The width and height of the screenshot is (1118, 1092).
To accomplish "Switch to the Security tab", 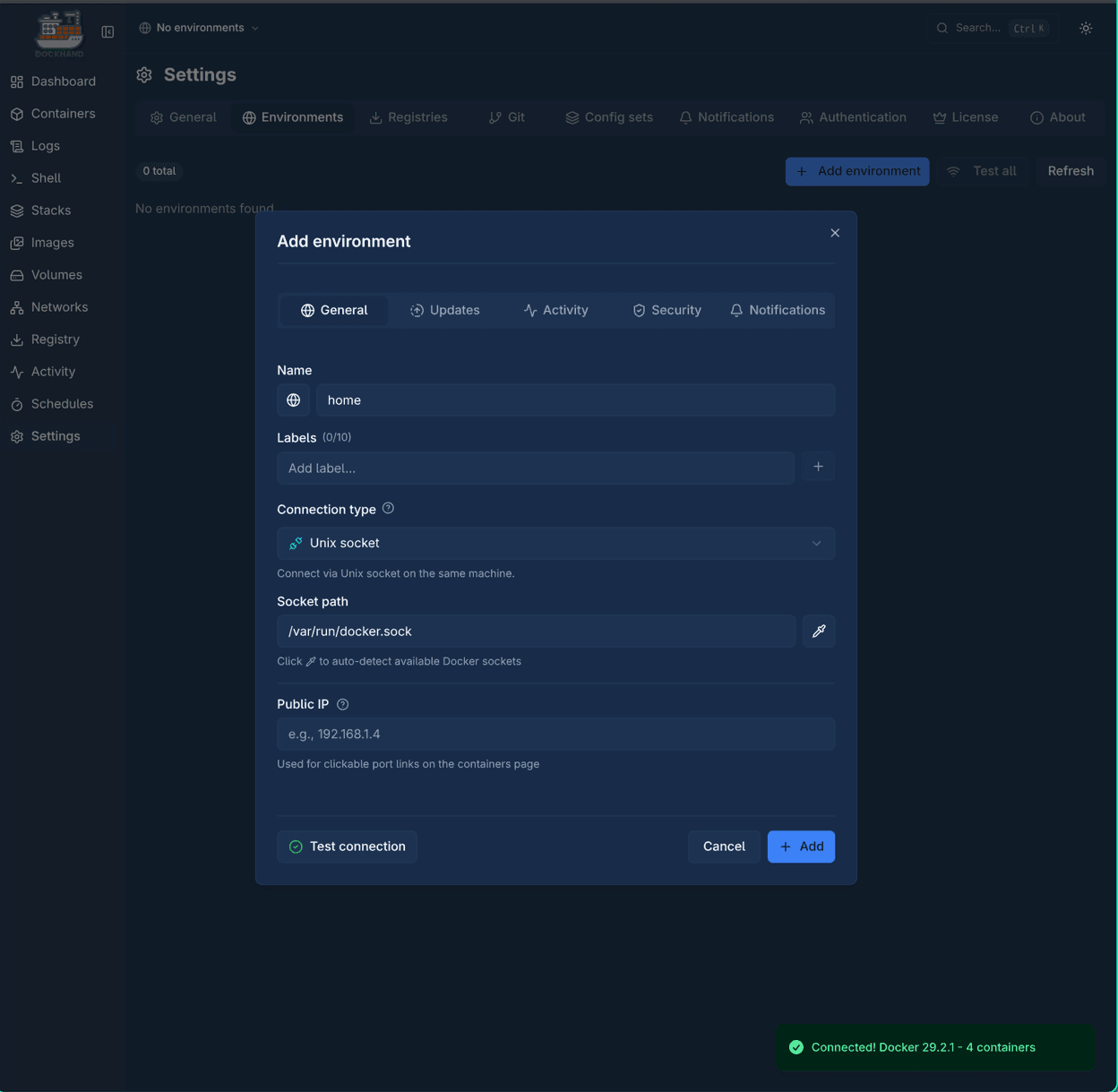I will [666, 311].
